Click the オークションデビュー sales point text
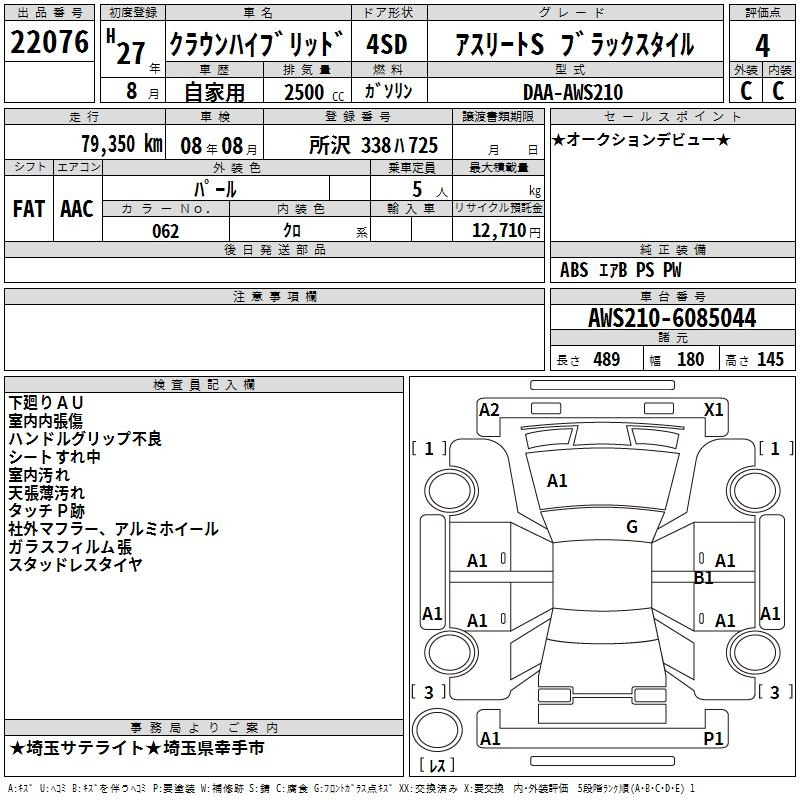This screenshot has width=800, height=800. pos(640,139)
